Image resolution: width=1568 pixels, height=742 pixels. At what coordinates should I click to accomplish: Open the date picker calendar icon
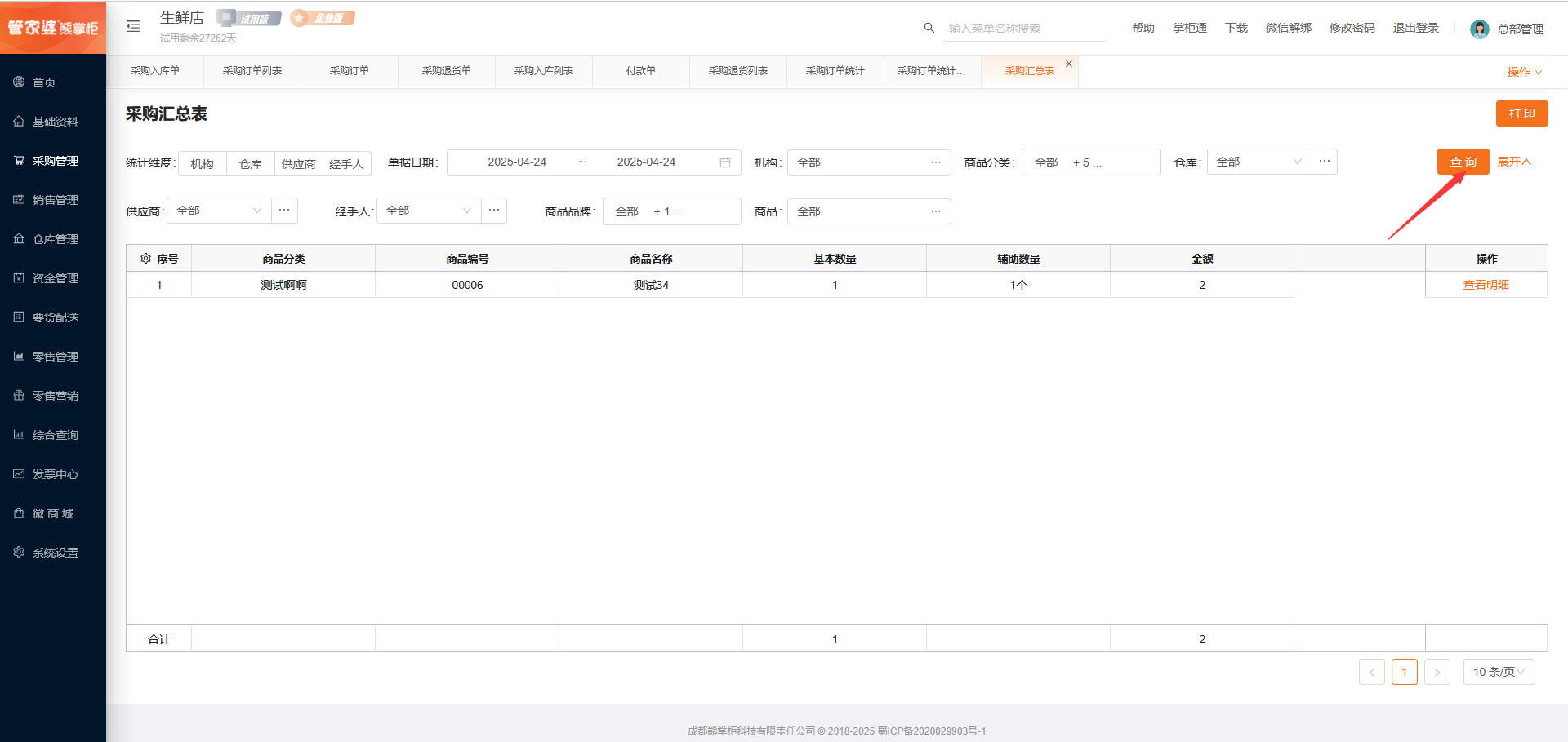coord(725,162)
